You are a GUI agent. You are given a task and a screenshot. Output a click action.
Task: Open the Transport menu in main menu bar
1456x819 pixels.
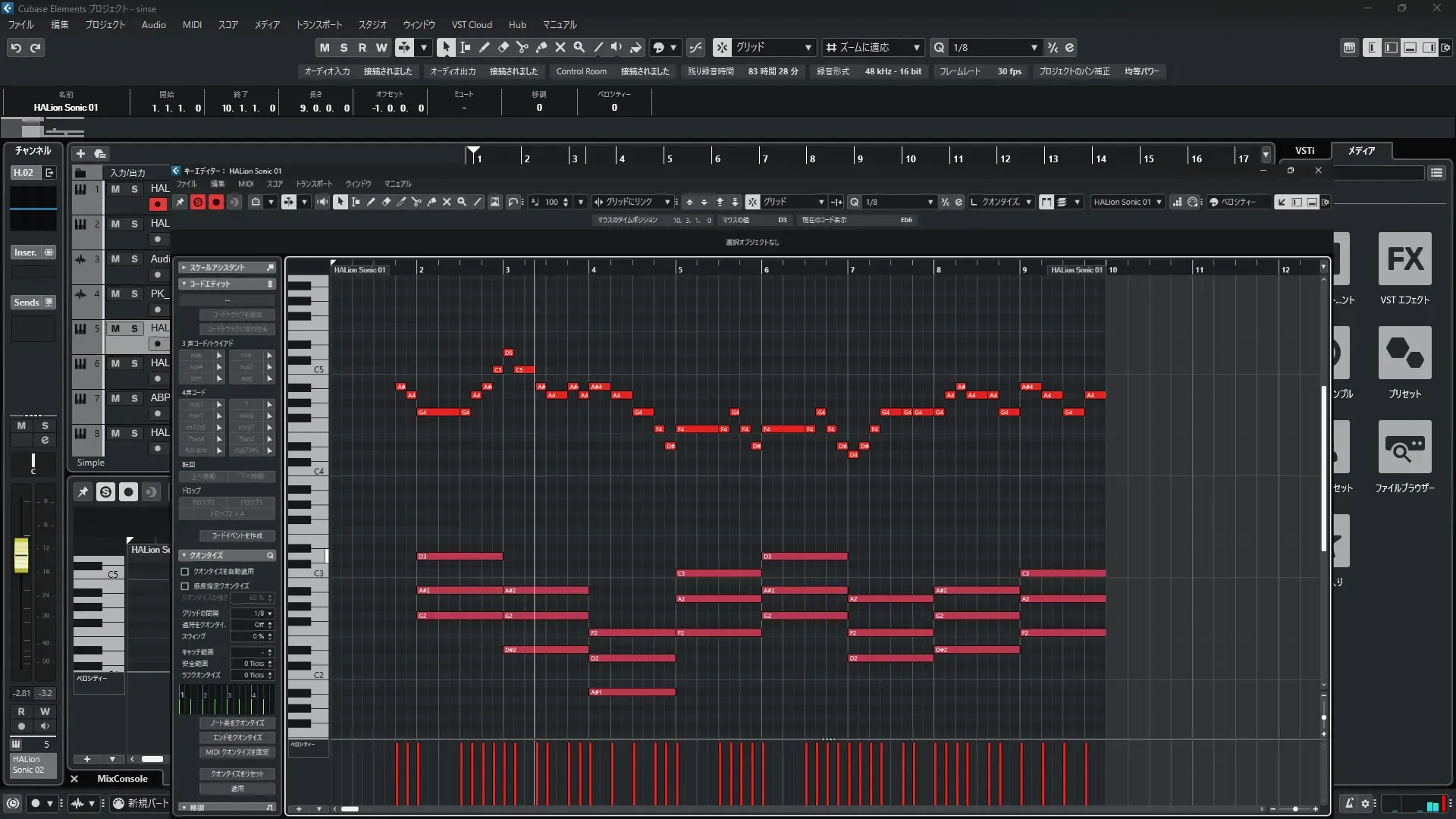coord(318,24)
